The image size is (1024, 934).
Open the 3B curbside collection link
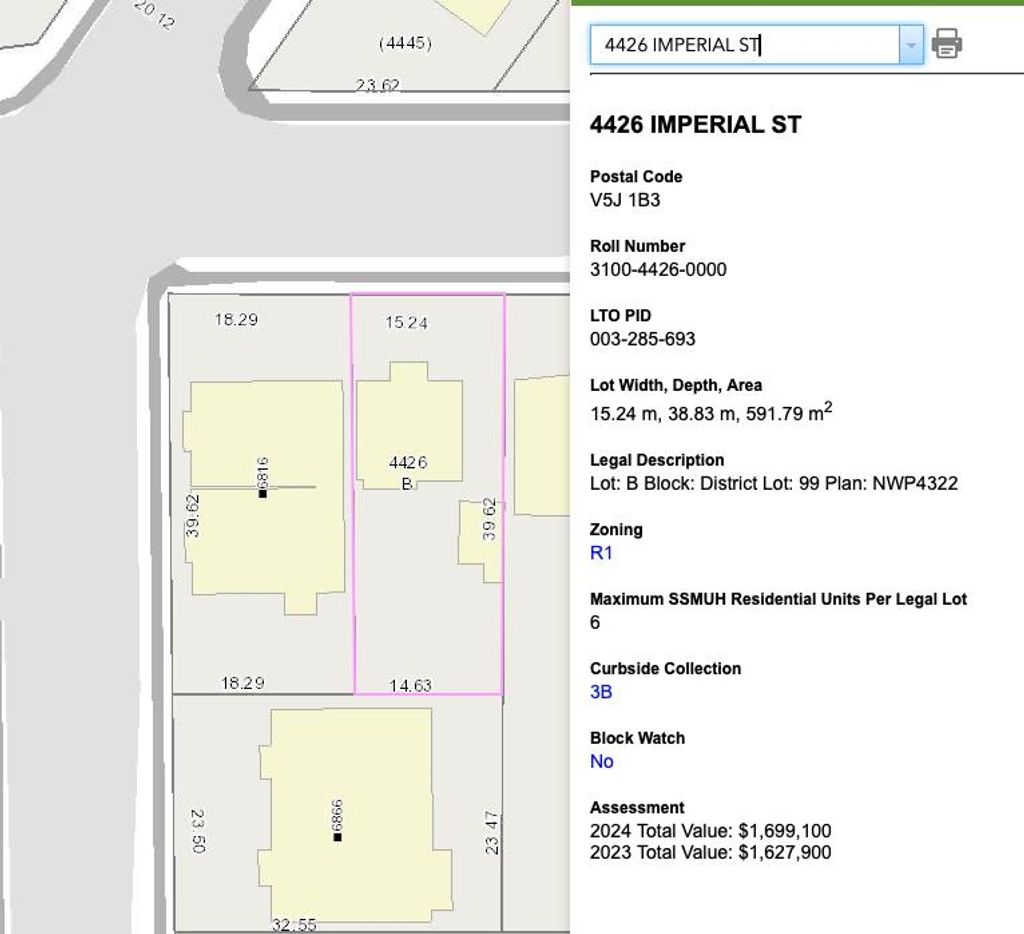tap(601, 692)
